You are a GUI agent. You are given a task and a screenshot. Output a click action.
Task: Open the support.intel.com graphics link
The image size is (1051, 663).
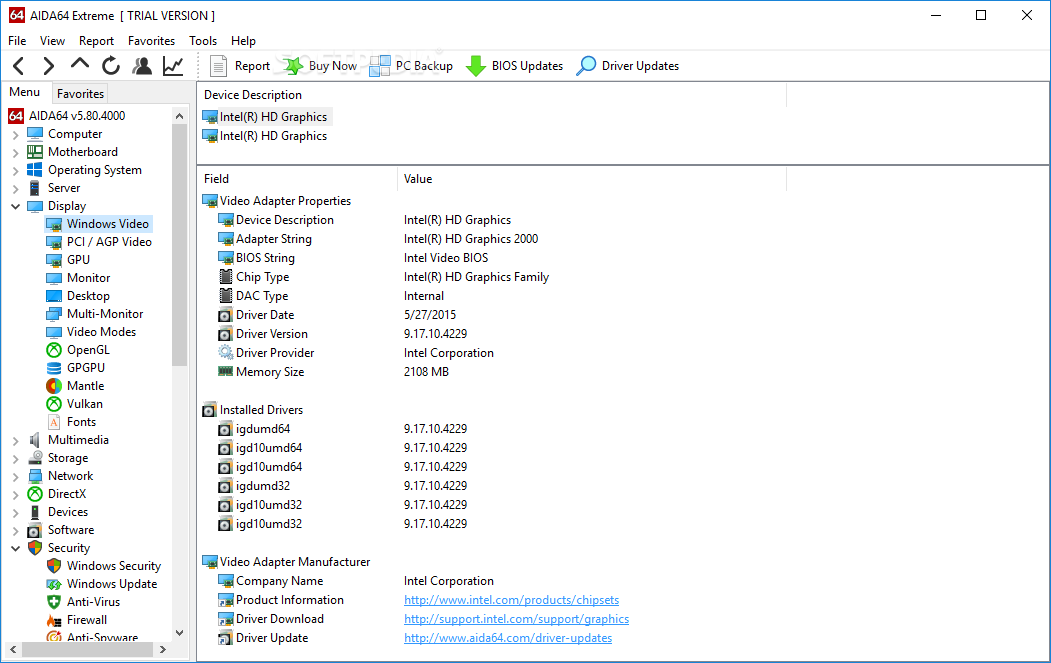516,619
